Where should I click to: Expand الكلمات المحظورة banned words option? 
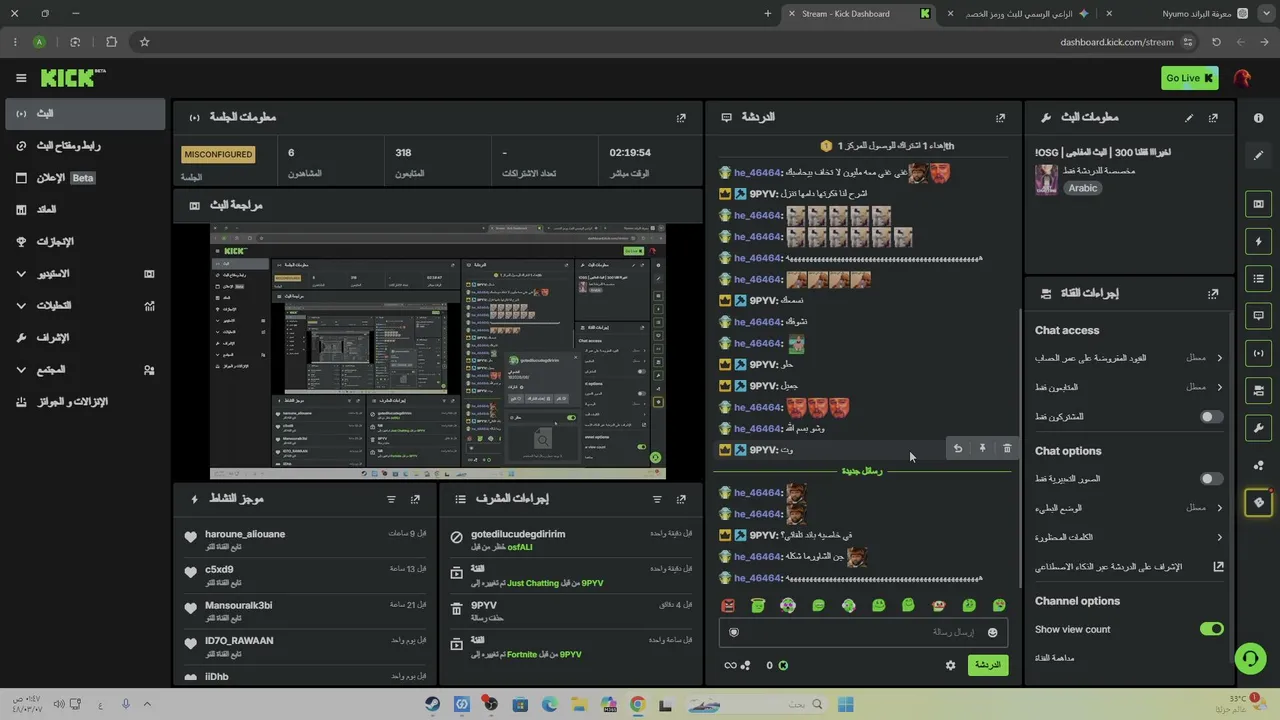click(1129, 537)
